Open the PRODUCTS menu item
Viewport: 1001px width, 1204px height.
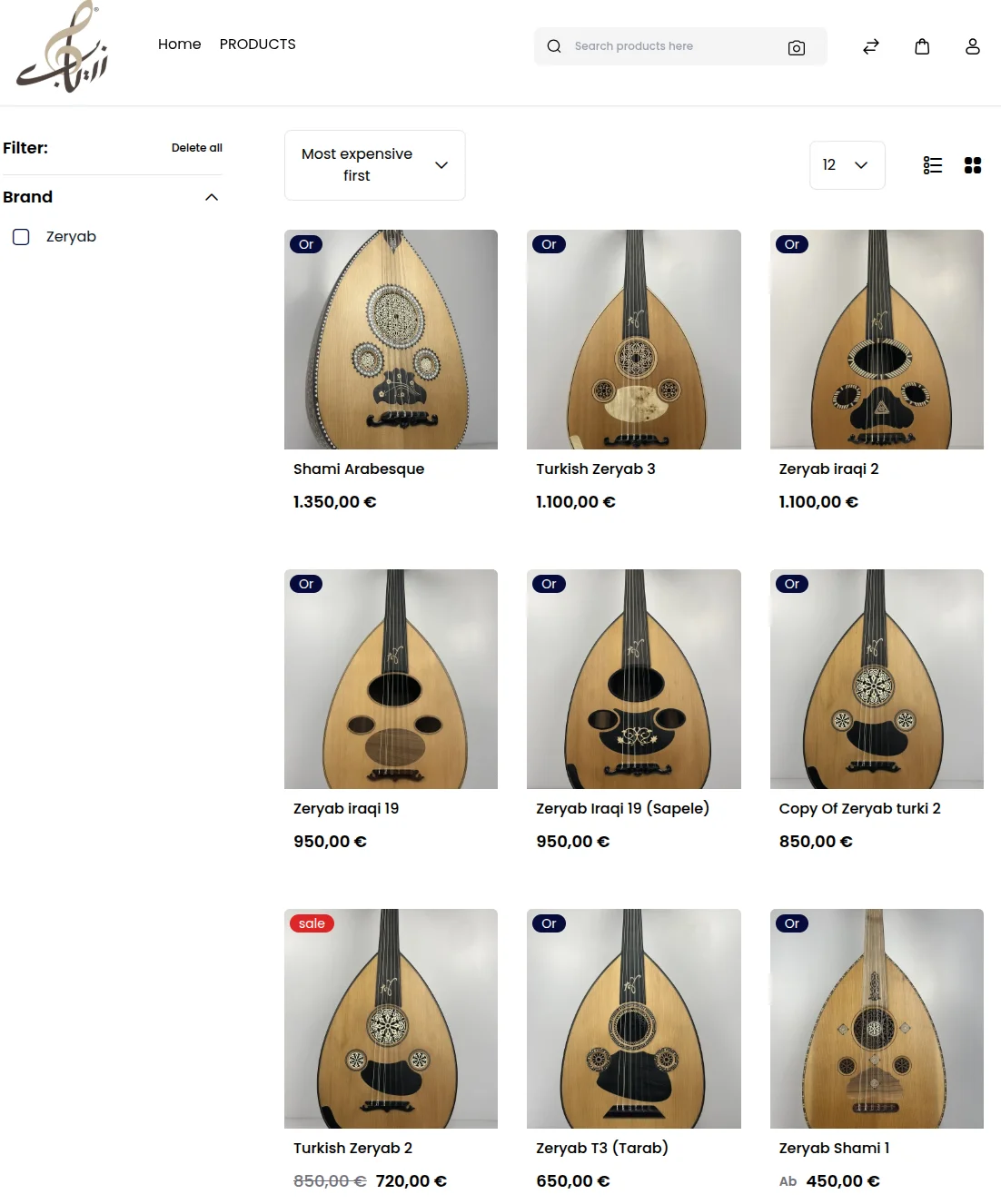click(258, 44)
